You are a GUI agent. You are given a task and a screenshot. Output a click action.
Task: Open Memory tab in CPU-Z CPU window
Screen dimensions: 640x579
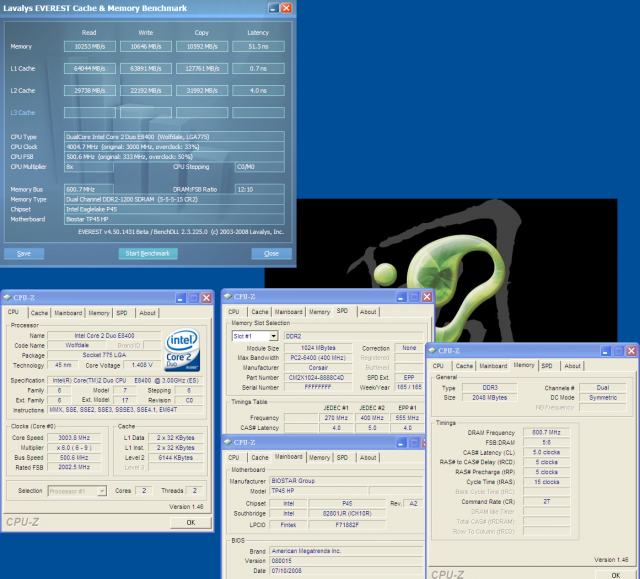click(x=99, y=313)
